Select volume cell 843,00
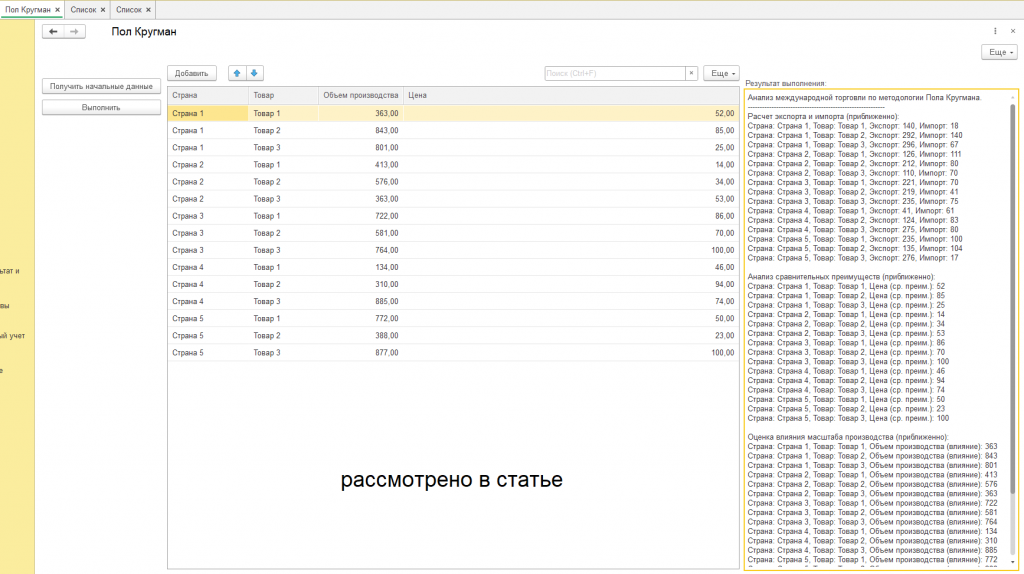 (x=360, y=131)
